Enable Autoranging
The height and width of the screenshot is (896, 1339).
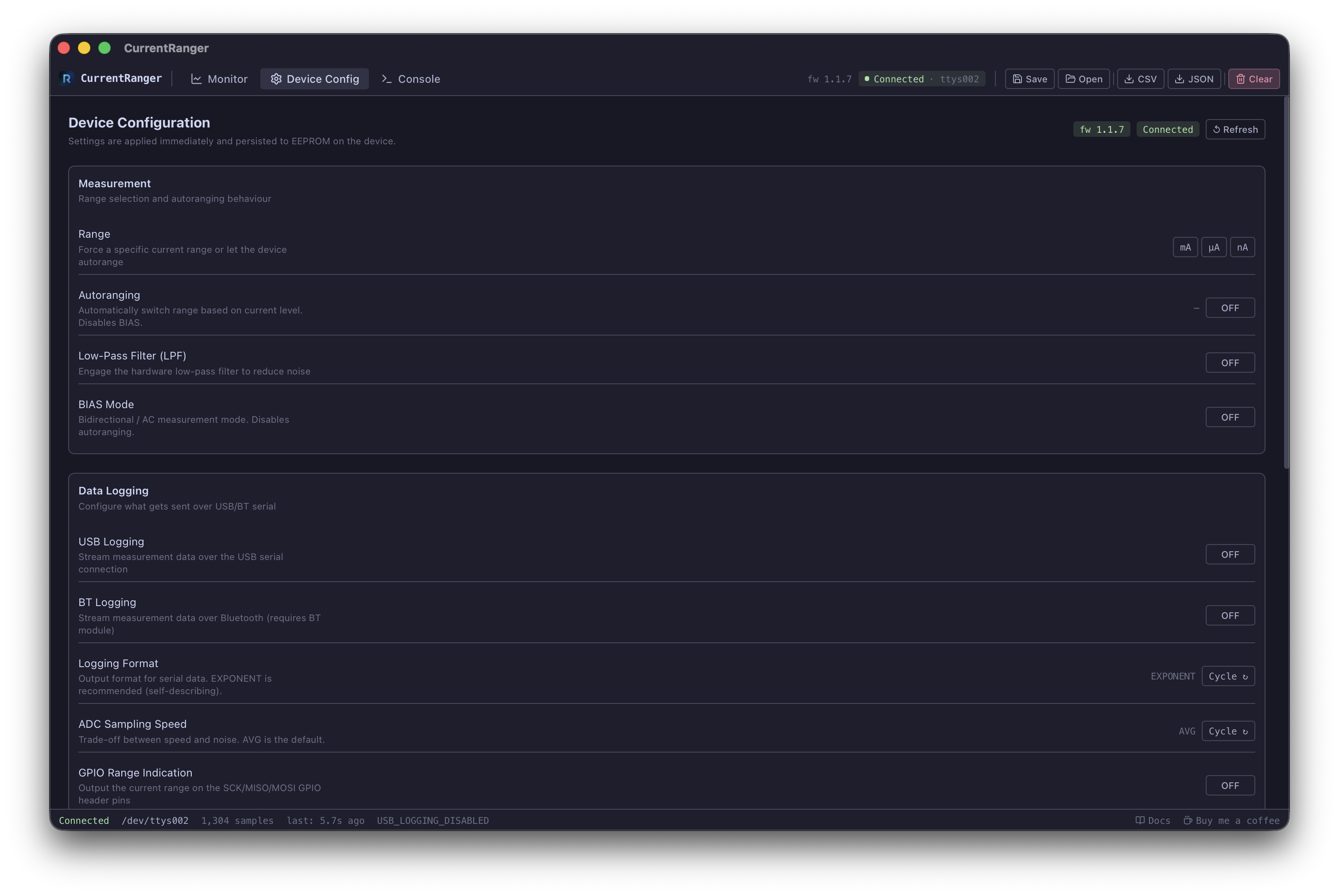pyautogui.click(x=1230, y=307)
